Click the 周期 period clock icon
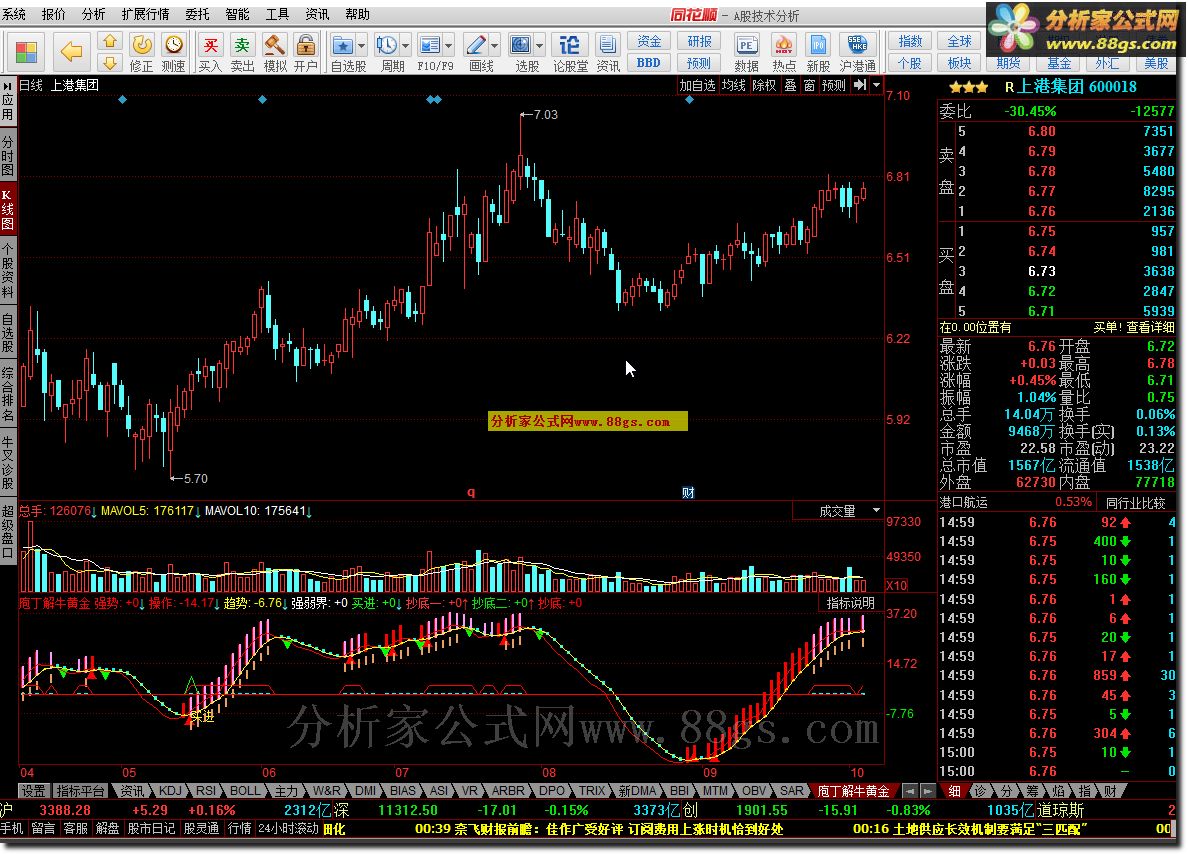Image resolution: width=1188 pixels, height=854 pixels. coord(386,45)
